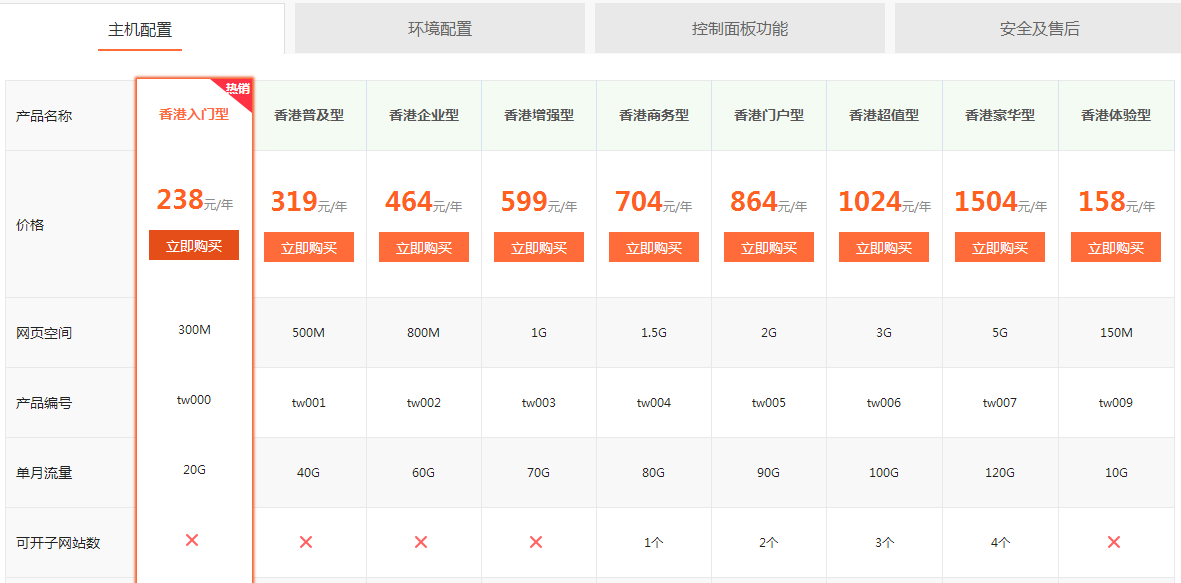Click 立即购买 for 599元 香港增强型
The height and width of the screenshot is (583, 1181).
(539, 248)
